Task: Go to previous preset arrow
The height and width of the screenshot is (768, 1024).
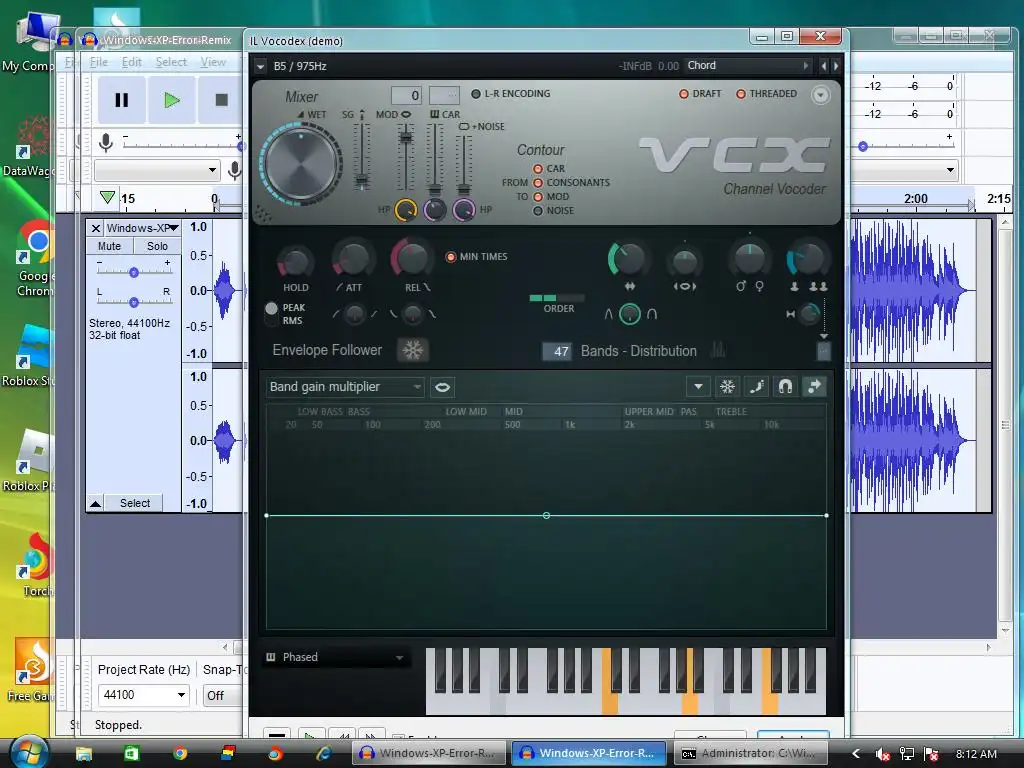Action: pos(824,66)
